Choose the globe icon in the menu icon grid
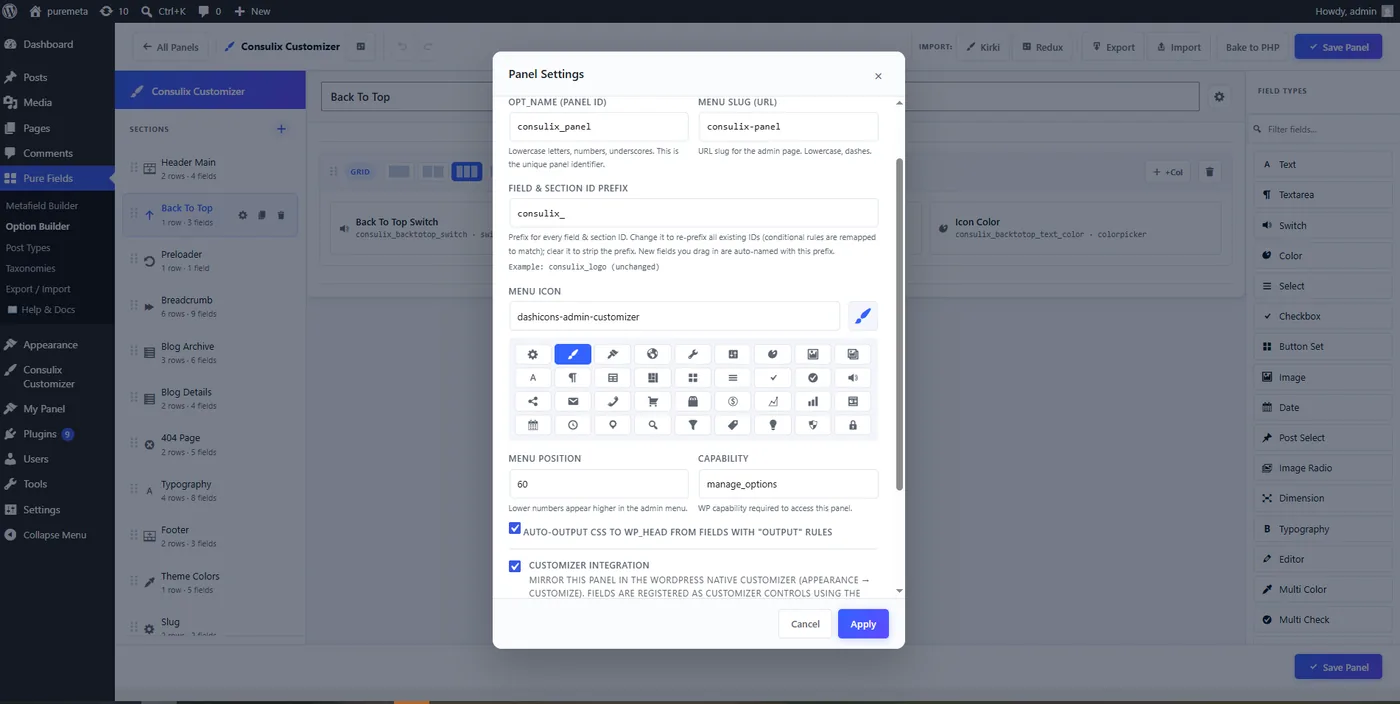The height and width of the screenshot is (704, 1400). (x=653, y=354)
